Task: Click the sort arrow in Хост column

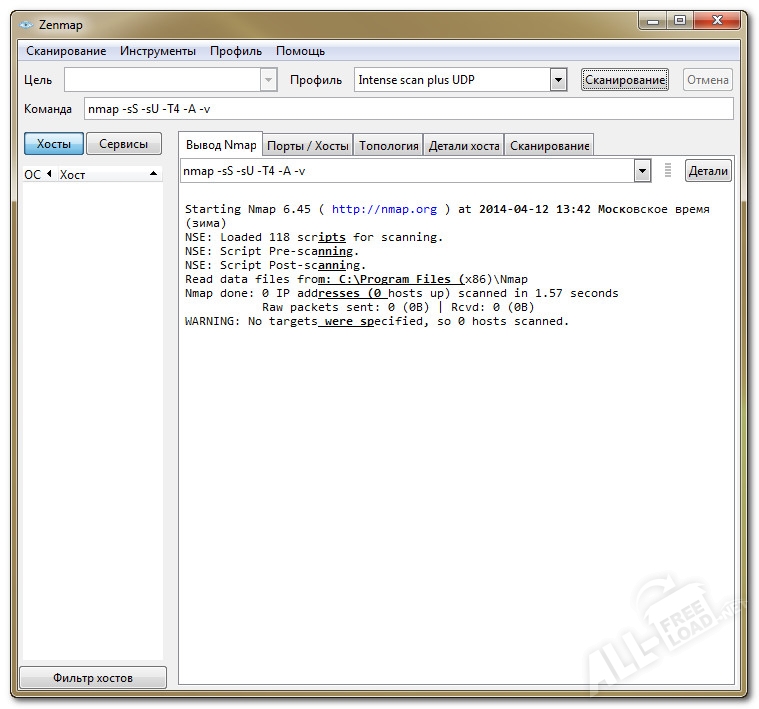Action: [153, 174]
